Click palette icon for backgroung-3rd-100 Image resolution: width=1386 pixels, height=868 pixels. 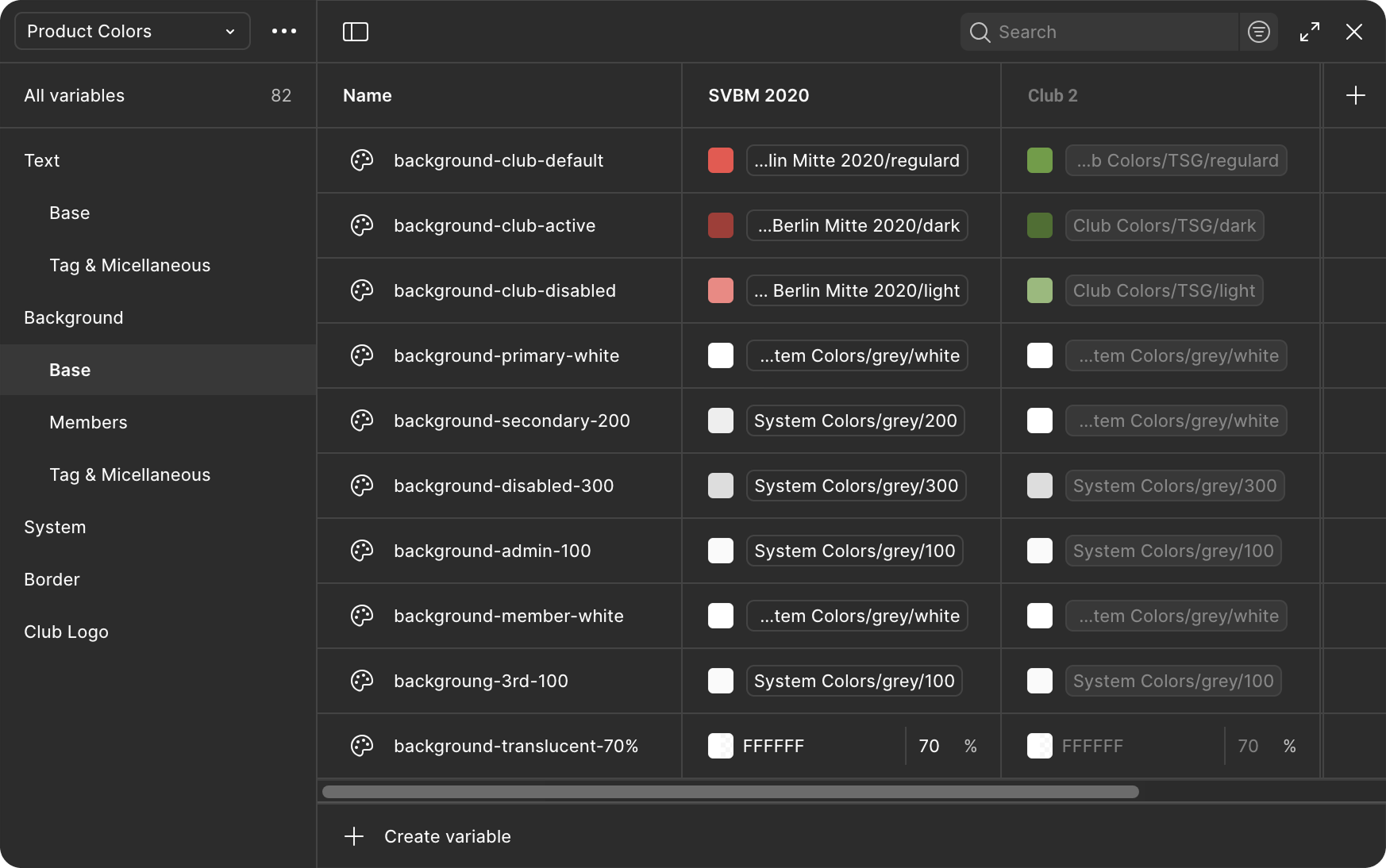pos(362,681)
